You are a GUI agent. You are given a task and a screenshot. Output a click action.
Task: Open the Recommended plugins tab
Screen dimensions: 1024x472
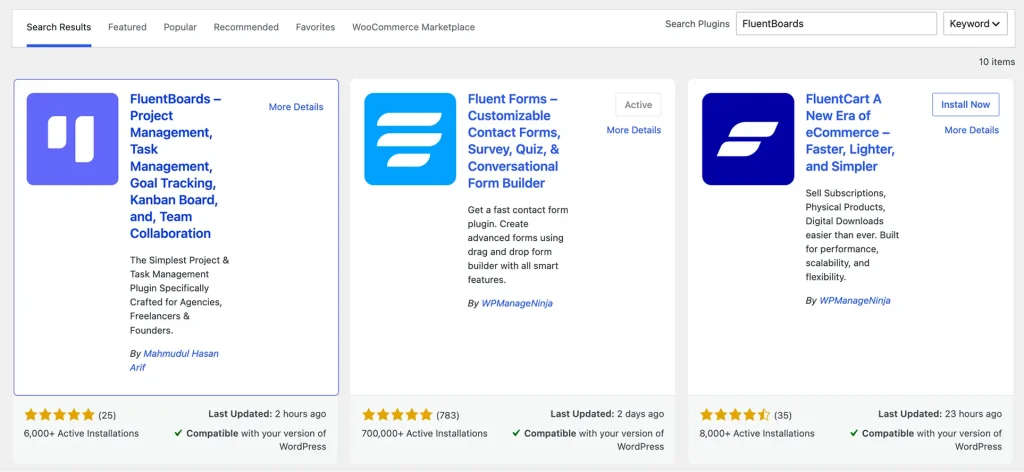pos(246,27)
